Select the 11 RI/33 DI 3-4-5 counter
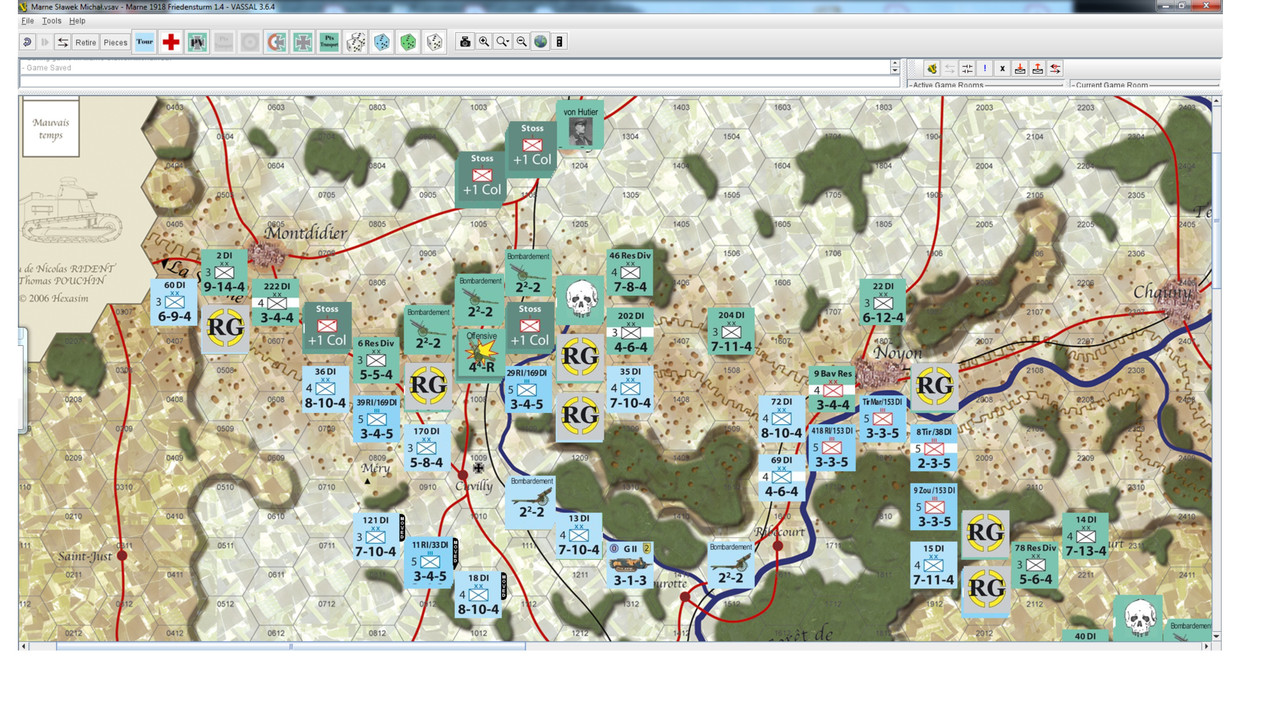Image resolution: width=1280 pixels, height=708 pixels. (x=430, y=562)
